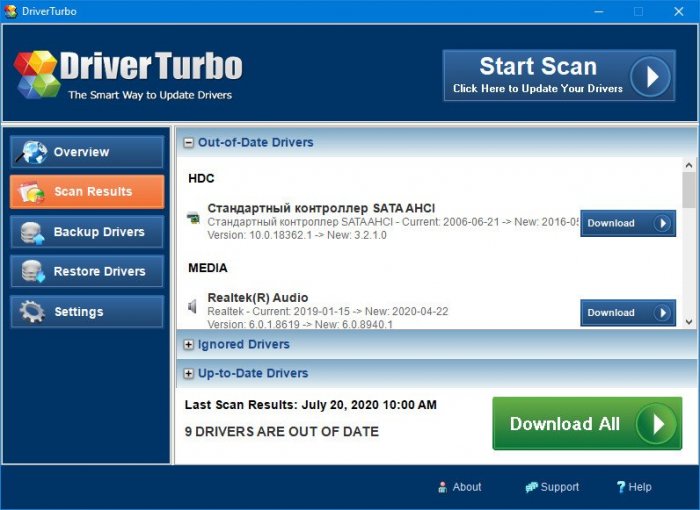Click the About person icon
The width and height of the screenshot is (700, 510).
(x=442, y=487)
